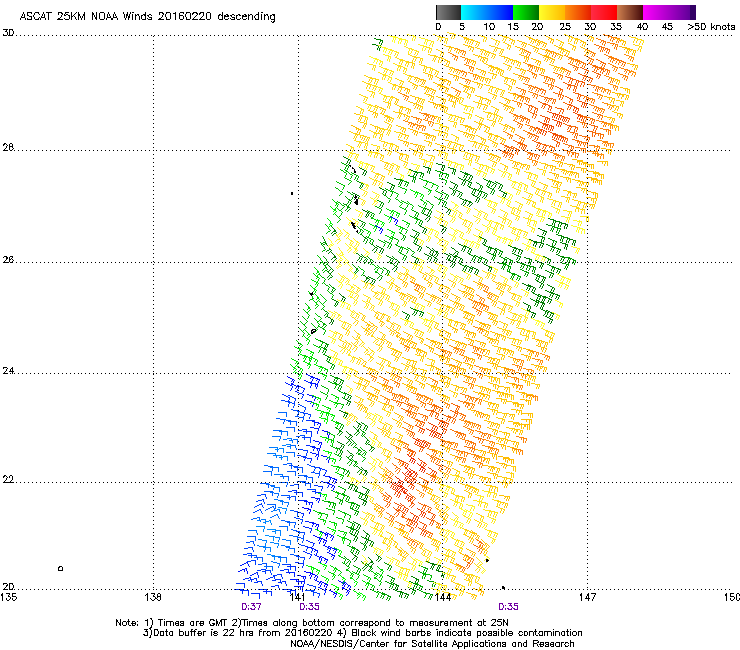
Task: Click the 'D:35' time label east of 144
Action: [508, 607]
